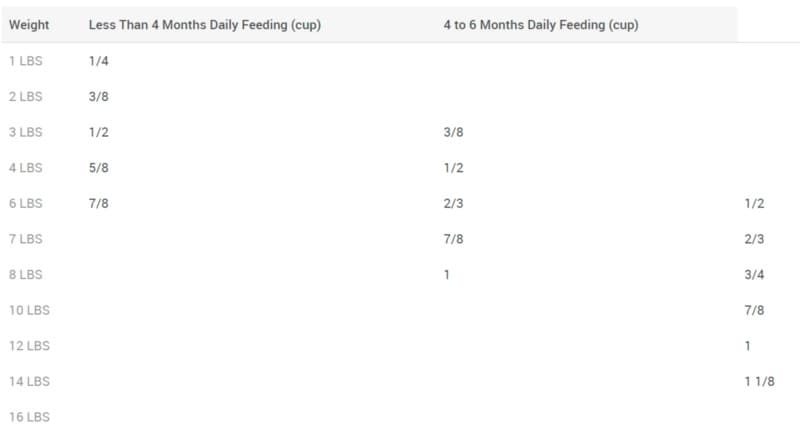Select the 12 LBS row label
Viewport: 800px width, 439px height.
30,346
